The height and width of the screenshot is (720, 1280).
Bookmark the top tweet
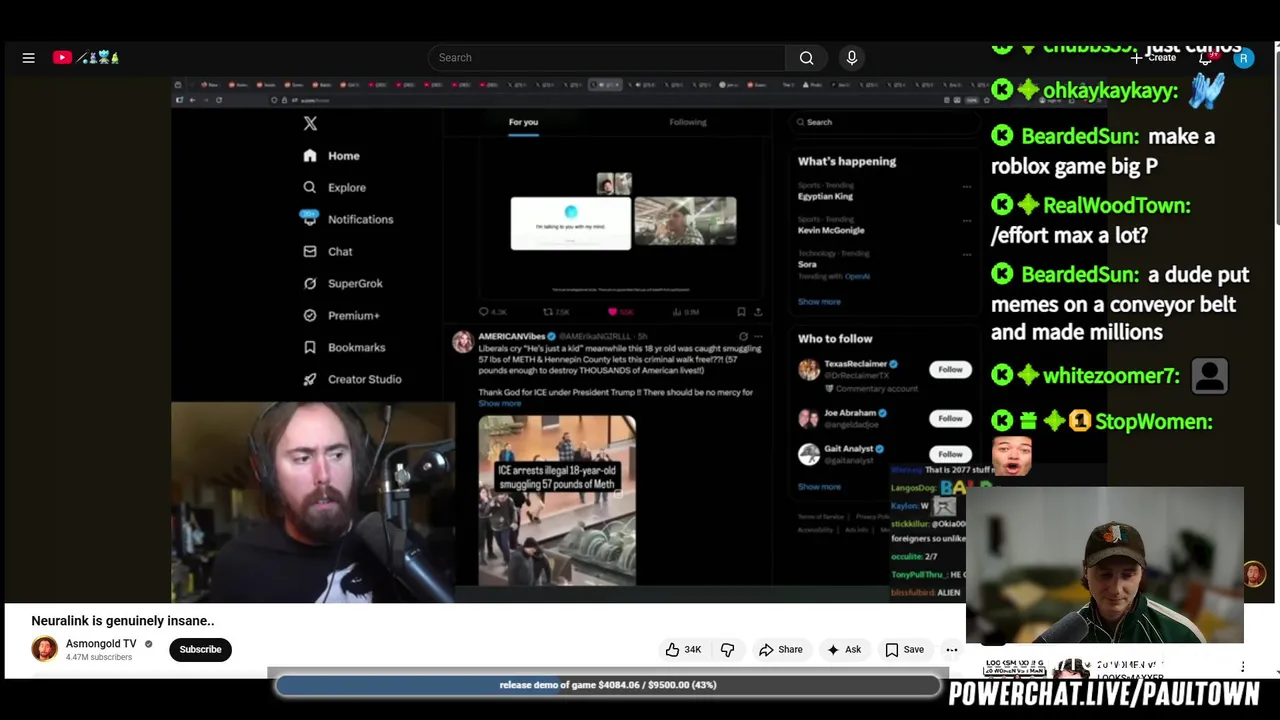[x=740, y=312]
